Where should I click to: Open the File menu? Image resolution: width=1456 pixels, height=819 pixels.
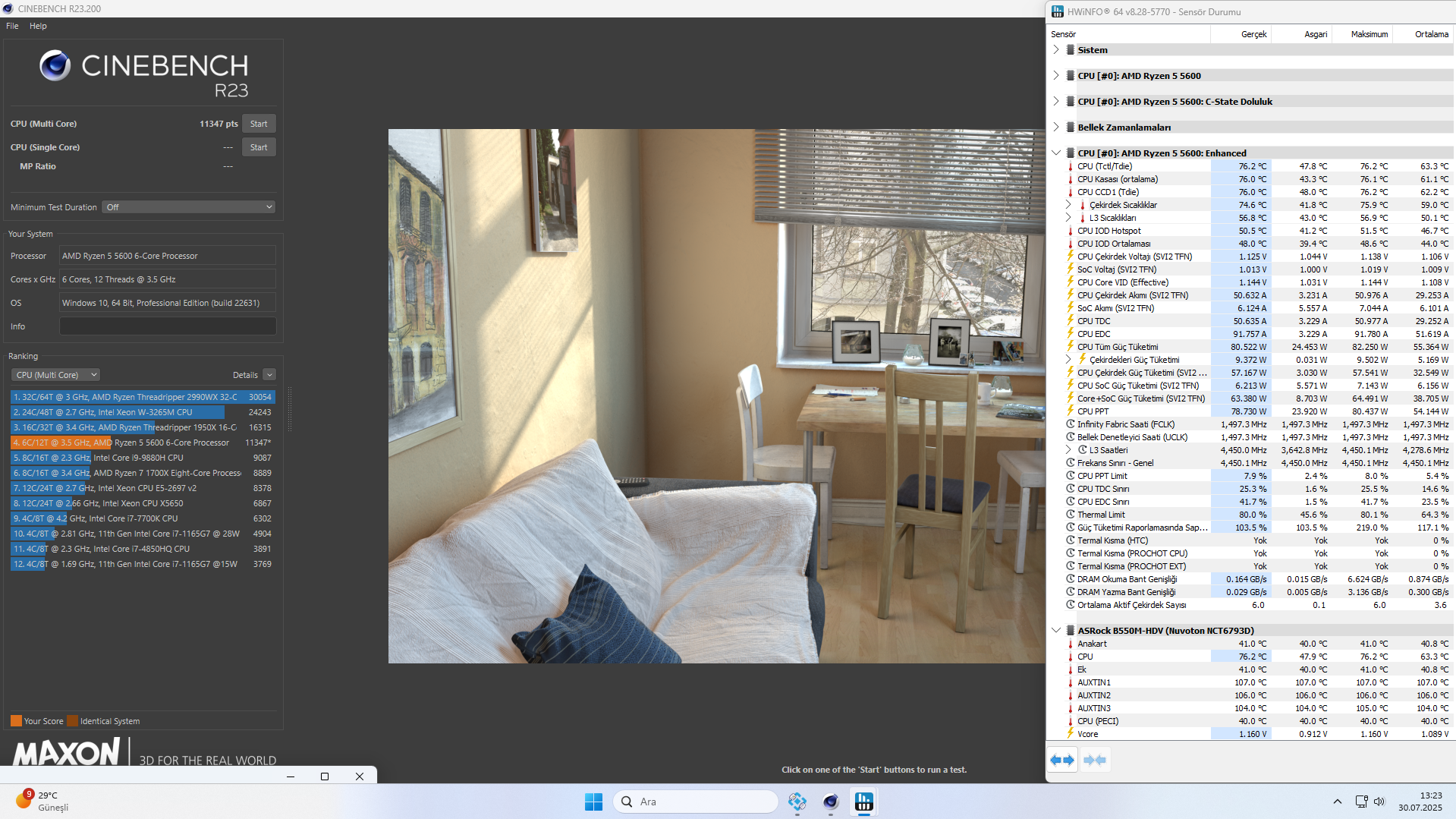[x=12, y=26]
